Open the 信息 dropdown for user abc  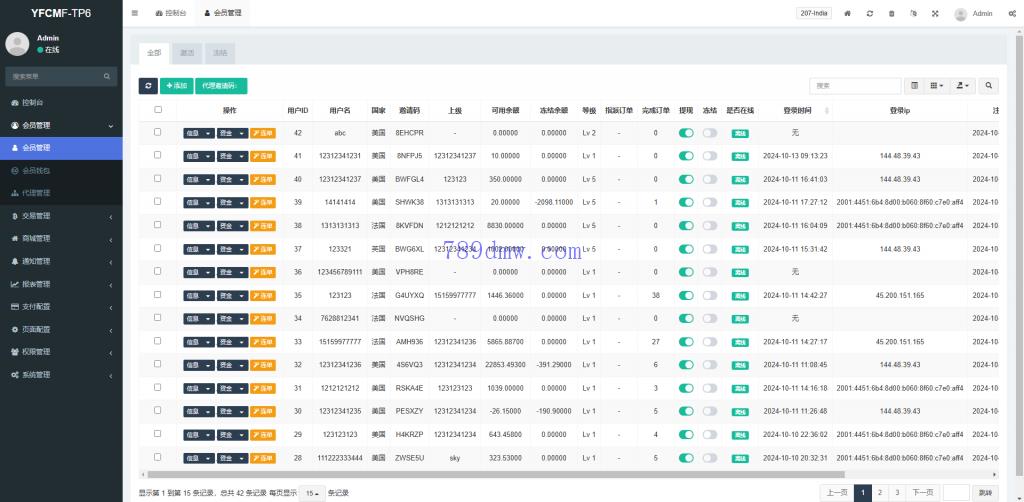point(198,133)
